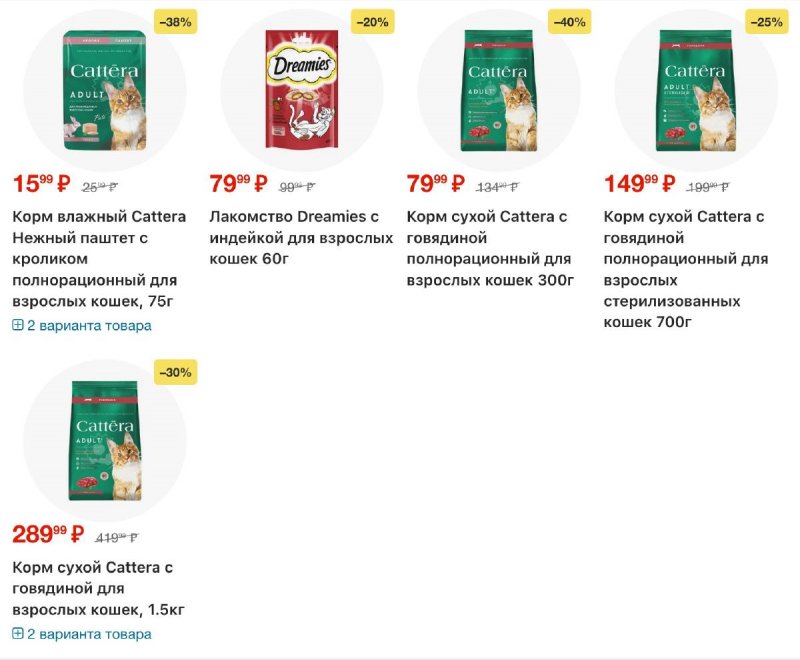
Task: Click the –25% discount badge
Action: click(x=766, y=22)
